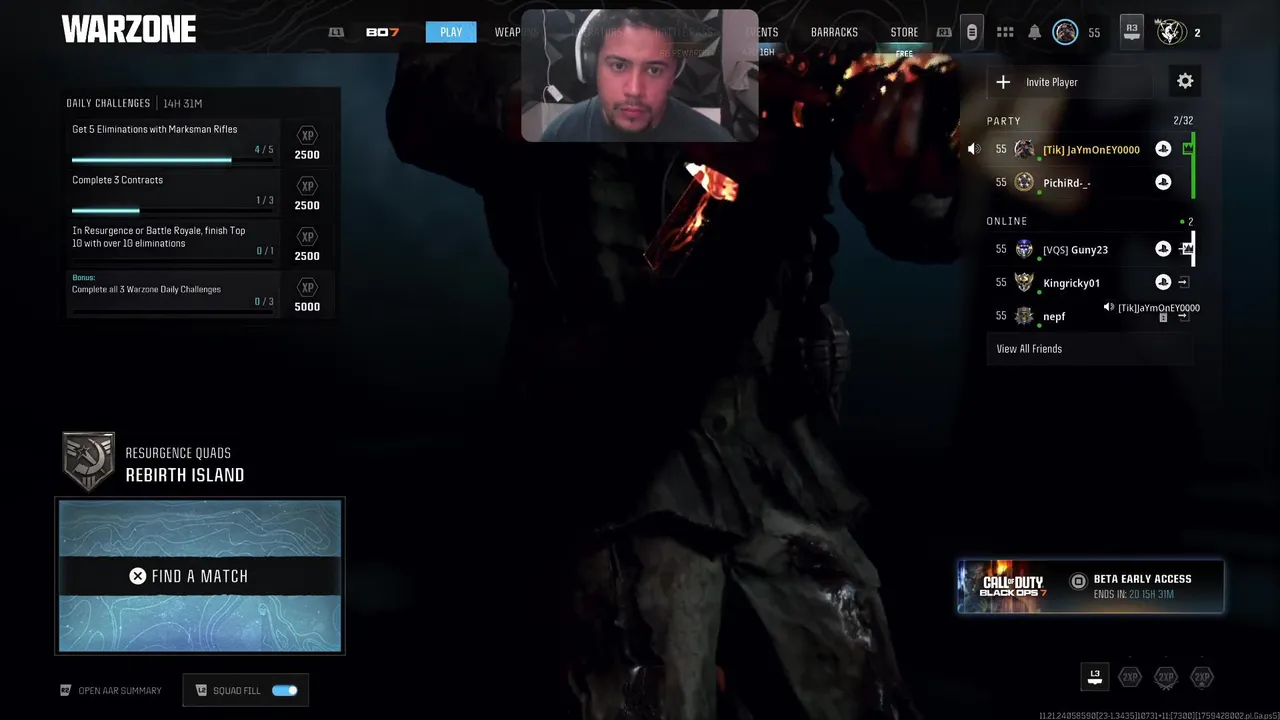This screenshot has height=720, width=1280.
Task: Click the join icon on Kingricky01 row
Action: (1183, 282)
